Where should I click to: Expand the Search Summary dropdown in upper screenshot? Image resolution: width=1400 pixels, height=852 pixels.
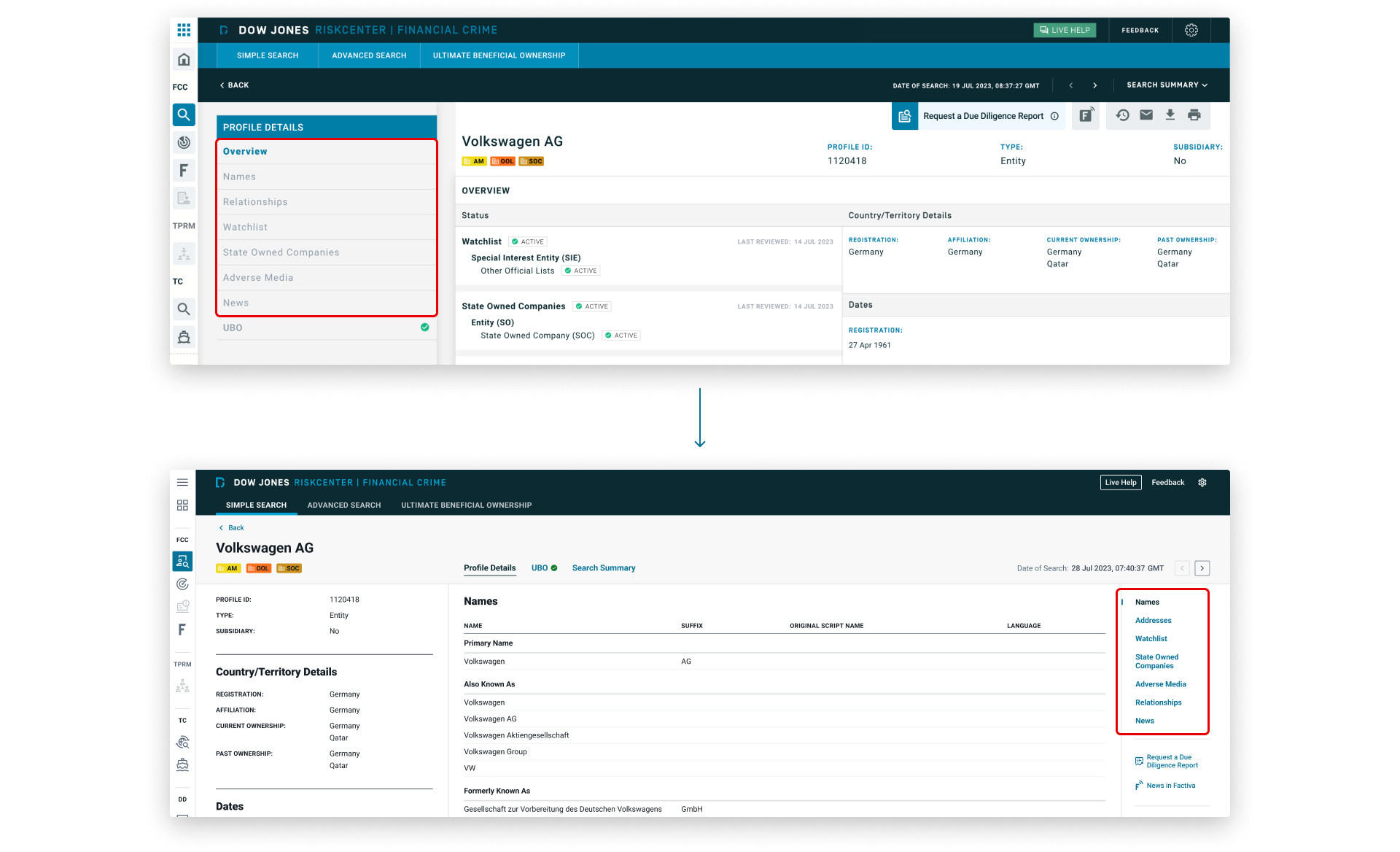click(1167, 85)
